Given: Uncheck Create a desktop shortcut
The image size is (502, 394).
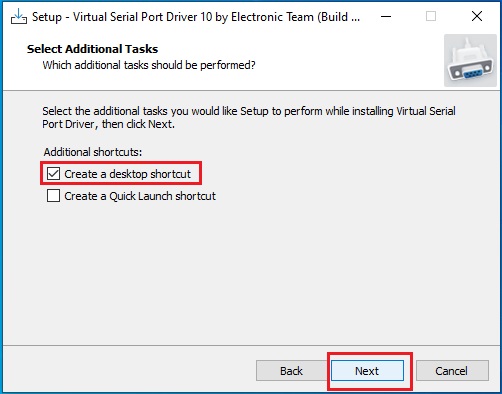Looking at the screenshot, I should [x=53, y=174].
